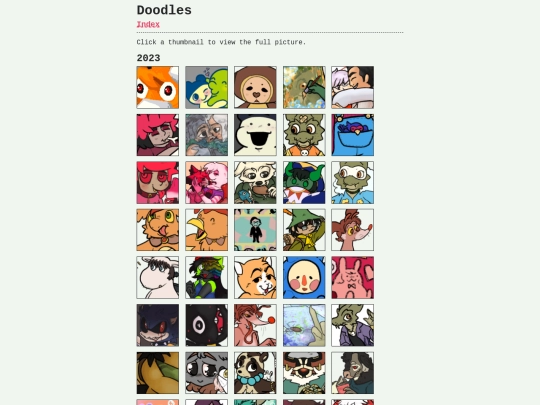
Task: Open the white open-mouth blob thumbnail
Action: [255, 135]
